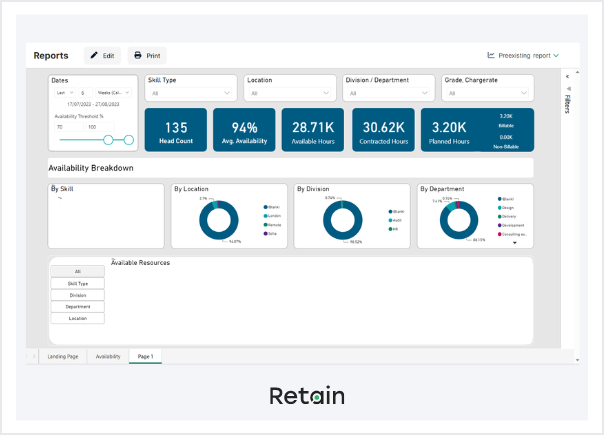Open the Location filter dropdown
The height and width of the screenshot is (435, 604).
click(x=292, y=94)
